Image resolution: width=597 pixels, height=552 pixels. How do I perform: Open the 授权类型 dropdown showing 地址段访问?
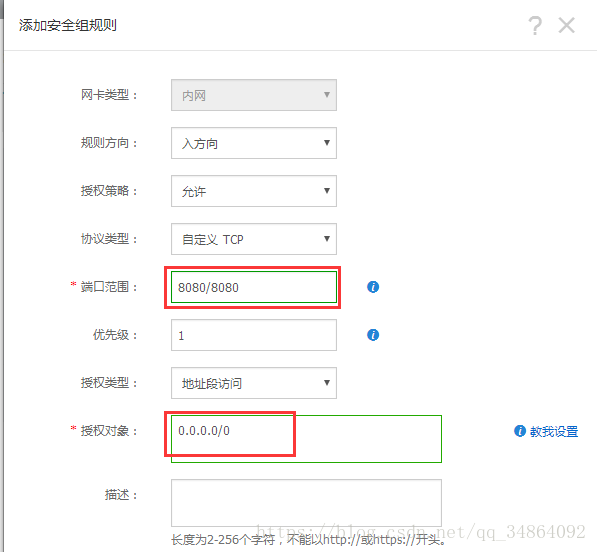click(x=254, y=383)
